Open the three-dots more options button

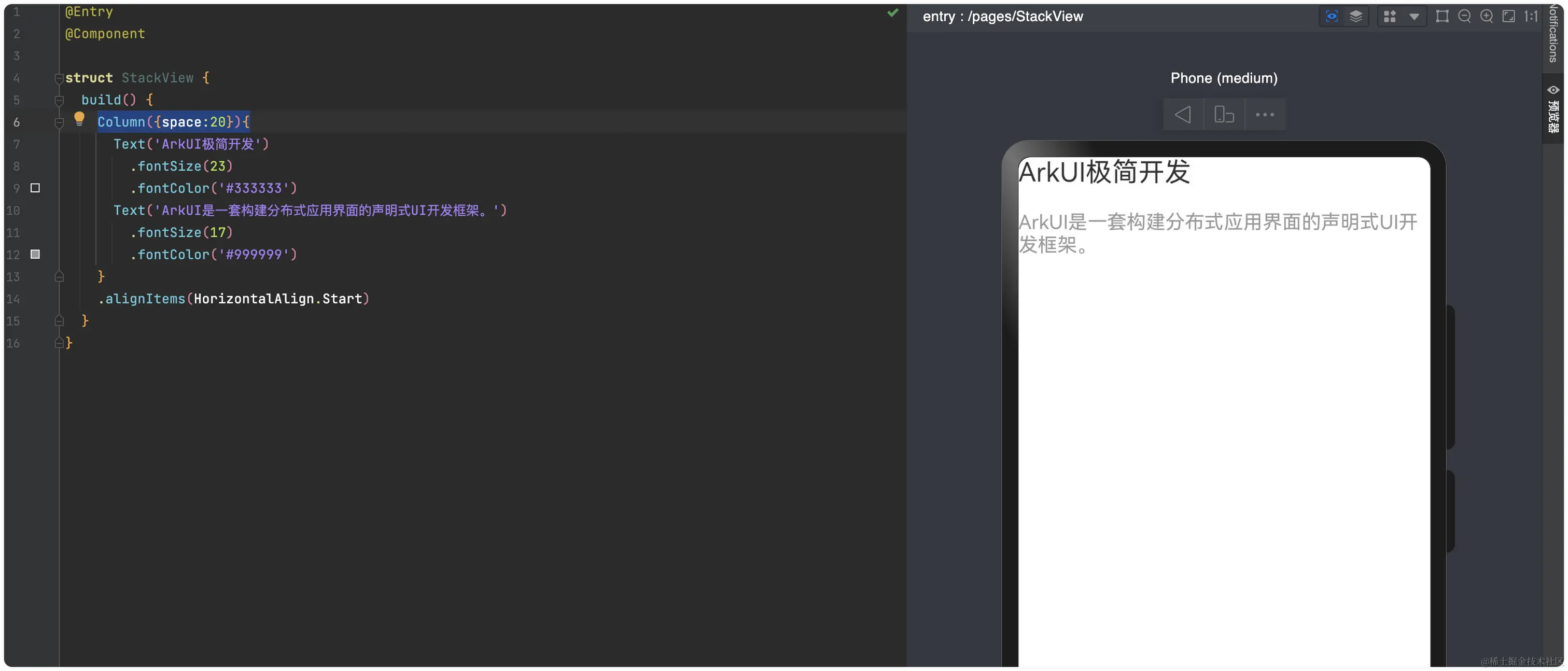click(x=1264, y=115)
